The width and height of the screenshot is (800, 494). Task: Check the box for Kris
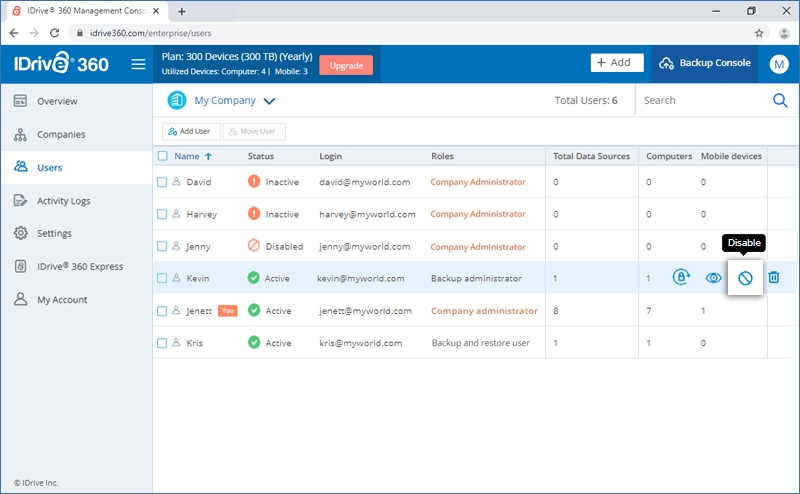click(x=162, y=343)
